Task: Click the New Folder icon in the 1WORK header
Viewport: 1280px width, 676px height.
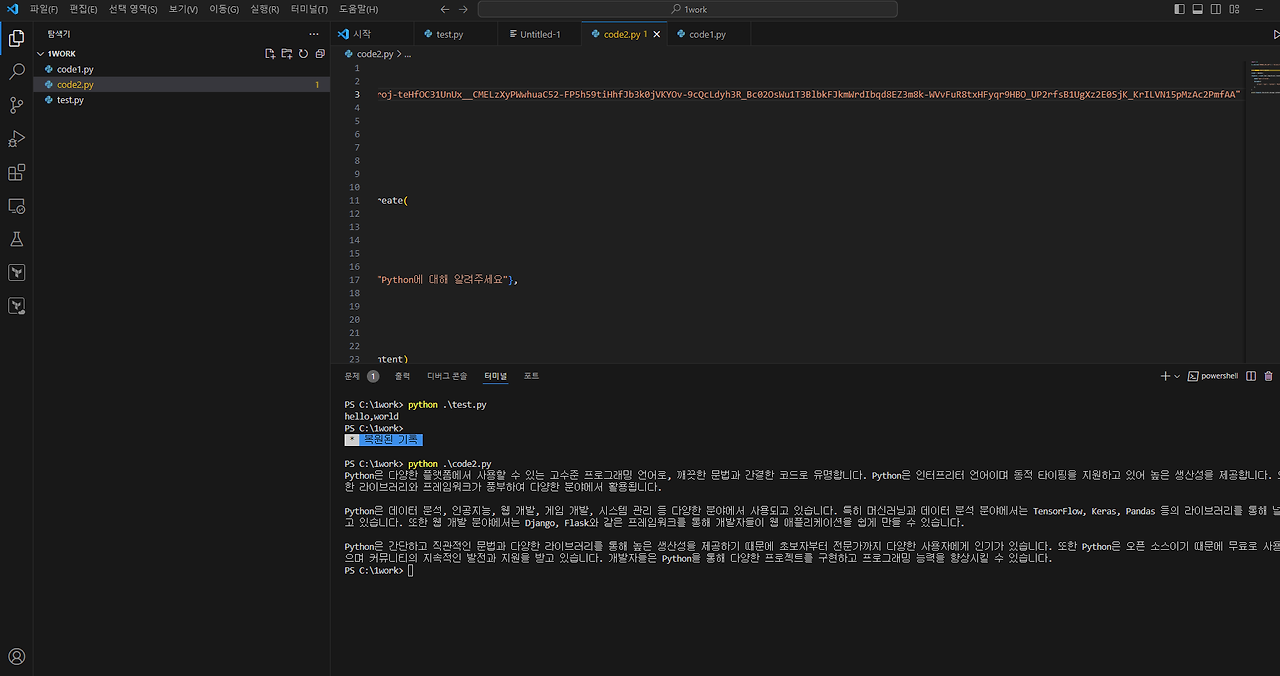Action: [287, 54]
